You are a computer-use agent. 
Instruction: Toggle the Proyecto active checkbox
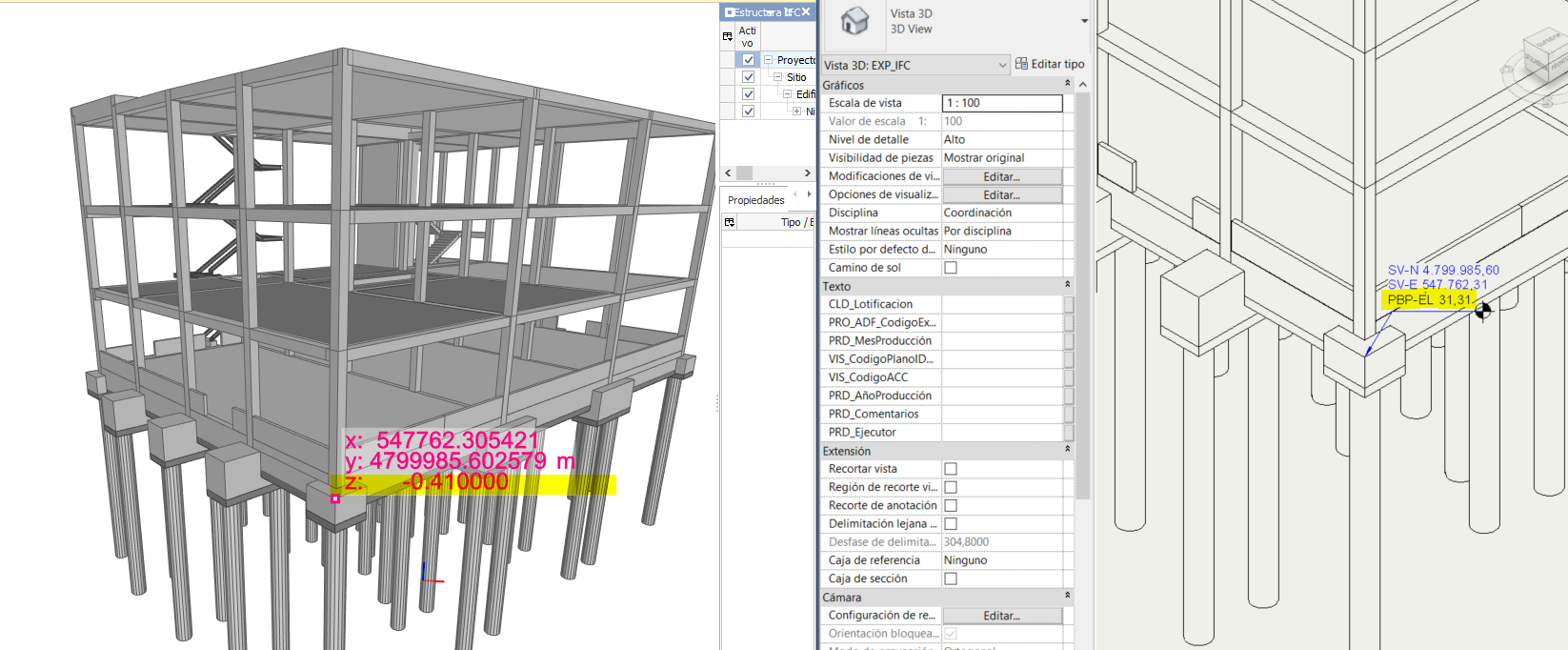tap(749, 60)
